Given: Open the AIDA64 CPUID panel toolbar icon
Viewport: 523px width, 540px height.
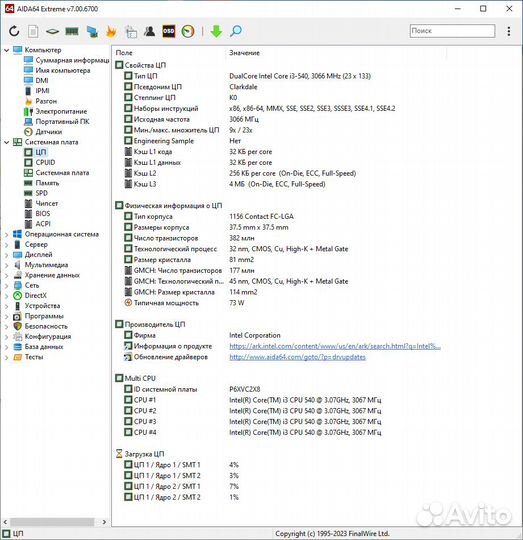Looking at the screenshot, I should [131, 31].
